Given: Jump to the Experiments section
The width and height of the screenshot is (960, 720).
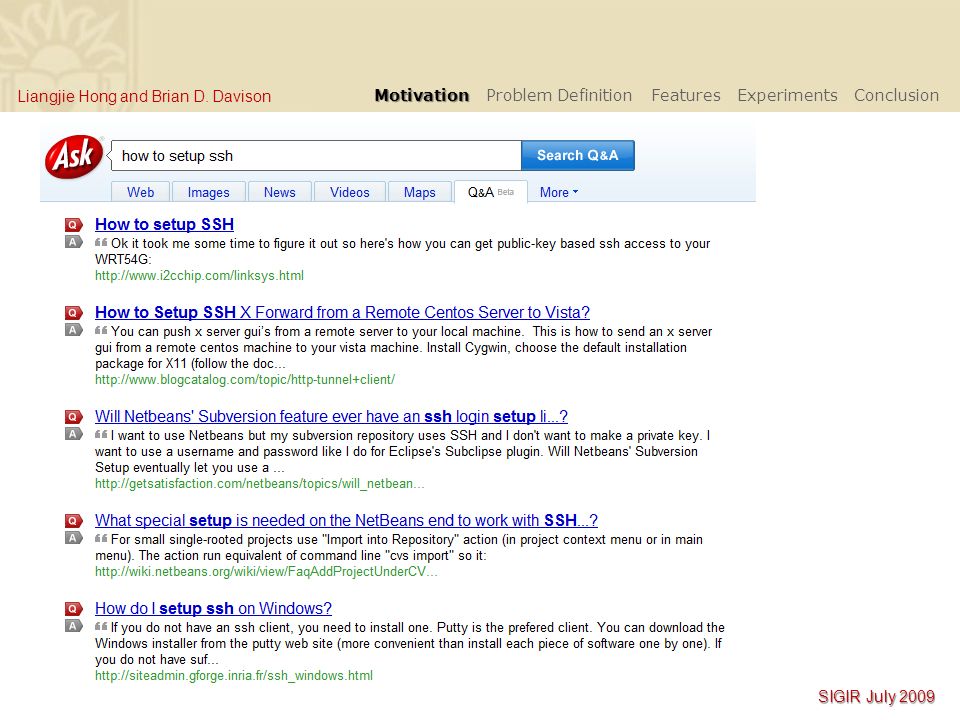Looking at the screenshot, I should coord(787,96).
